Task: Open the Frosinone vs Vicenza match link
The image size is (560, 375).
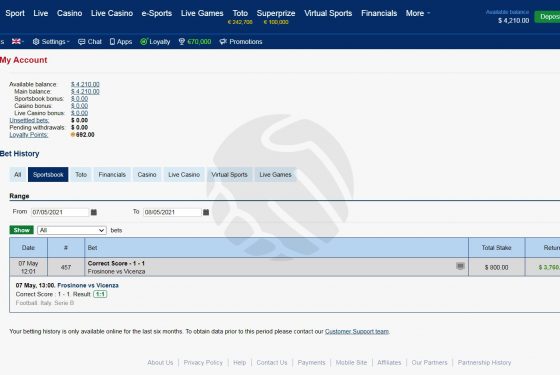Action: (x=88, y=285)
